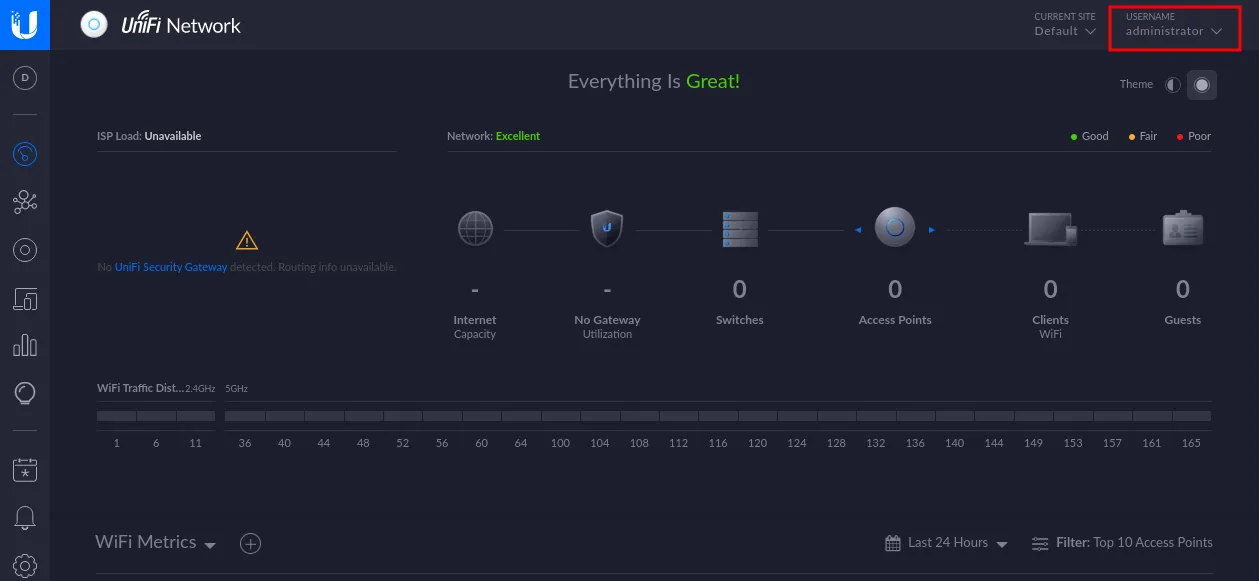Open the Insights panel icon
The width and height of the screenshot is (1259, 581).
click(x=24, y=392)
